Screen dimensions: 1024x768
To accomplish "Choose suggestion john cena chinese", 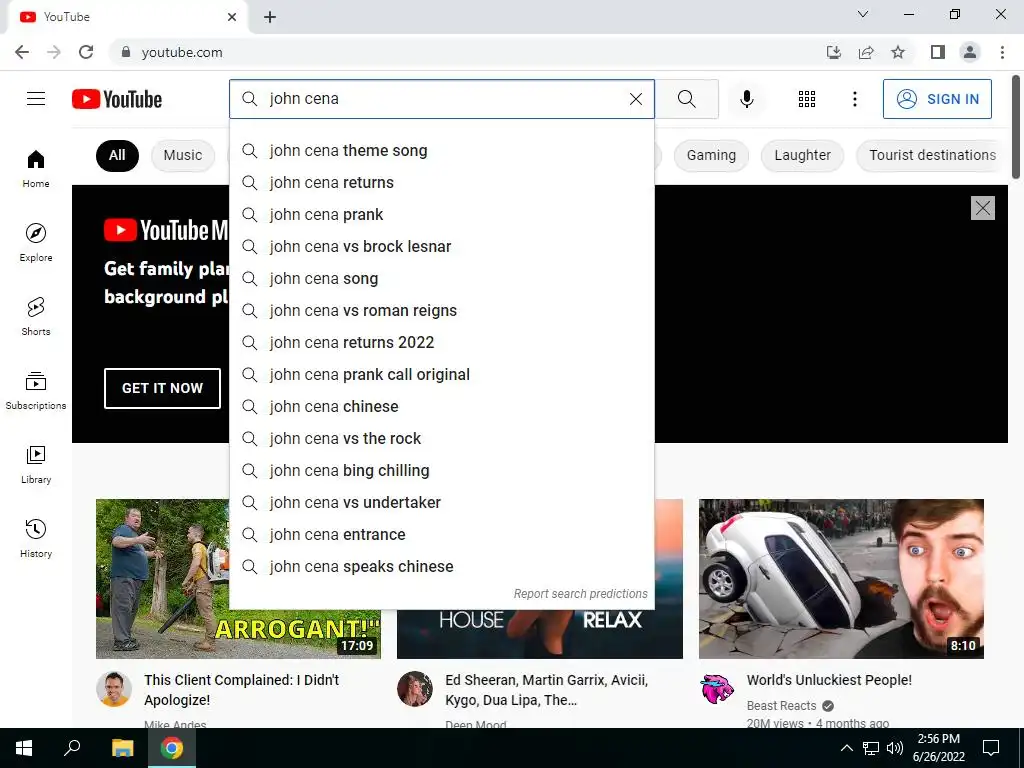I will tap(441, 407).
